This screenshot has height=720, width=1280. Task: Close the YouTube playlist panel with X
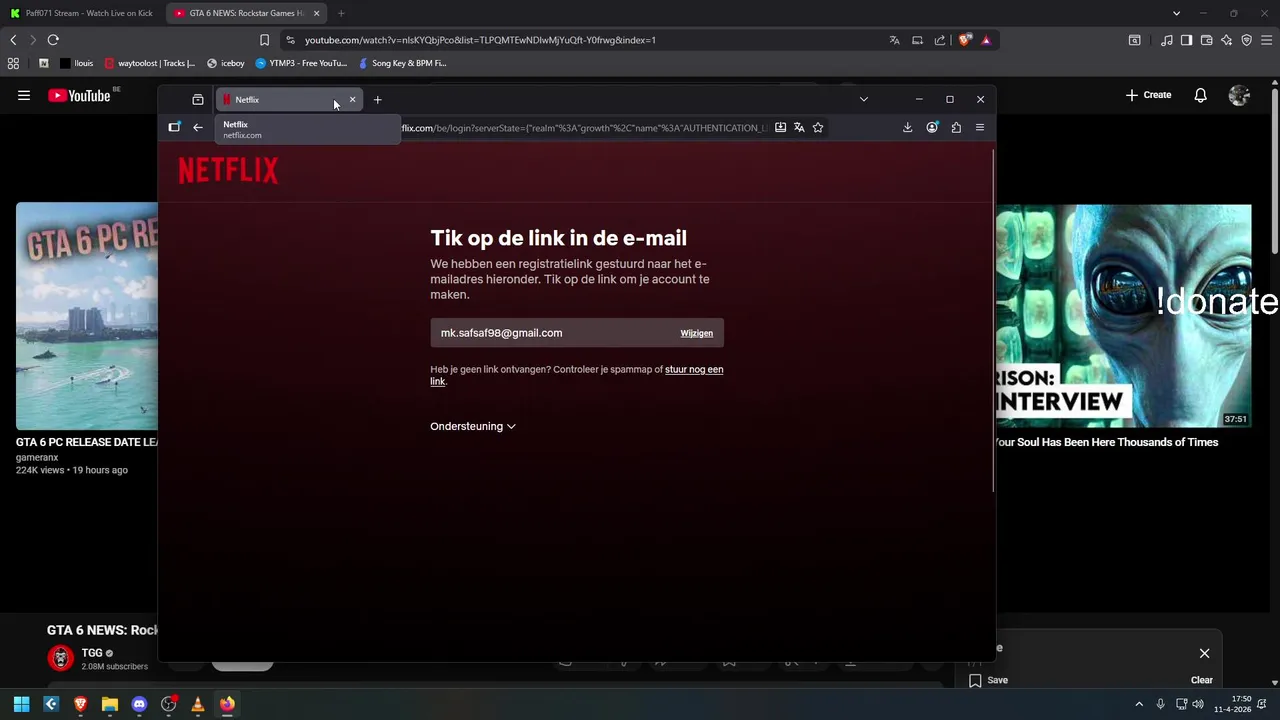[1204, 653]
